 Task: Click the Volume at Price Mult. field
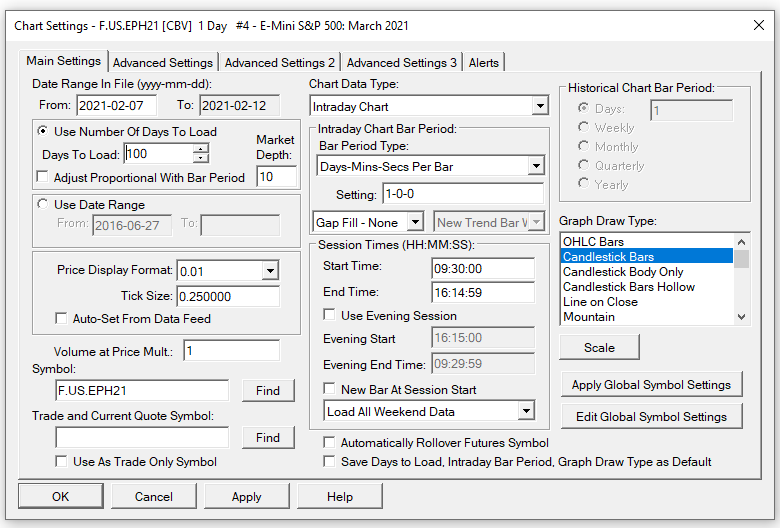231,351
